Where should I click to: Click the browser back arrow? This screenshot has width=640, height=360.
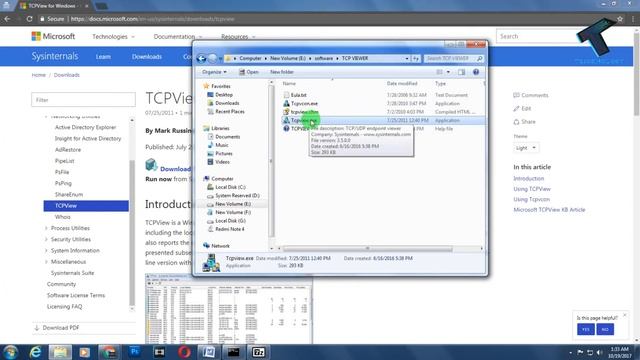[x=7, y=19]
